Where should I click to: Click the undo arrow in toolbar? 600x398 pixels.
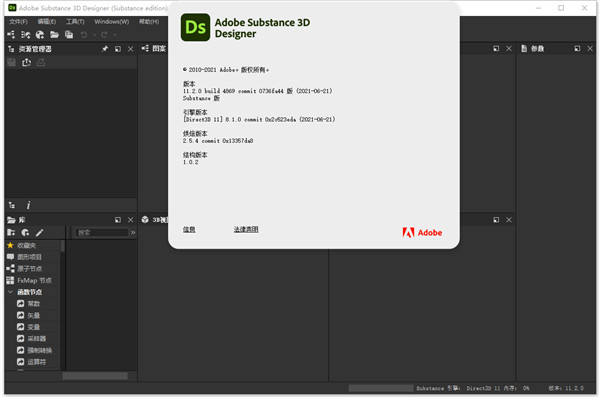click(x=84, y=35)
